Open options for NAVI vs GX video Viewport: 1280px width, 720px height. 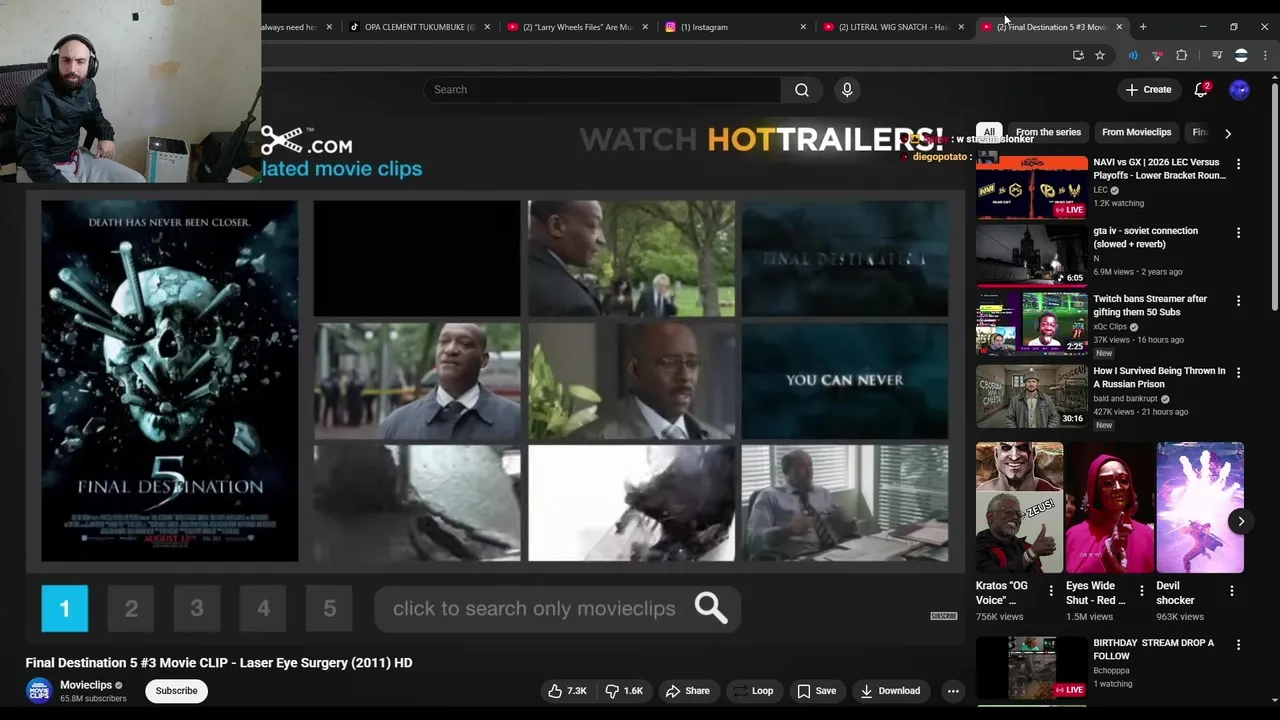(1238, 164)
